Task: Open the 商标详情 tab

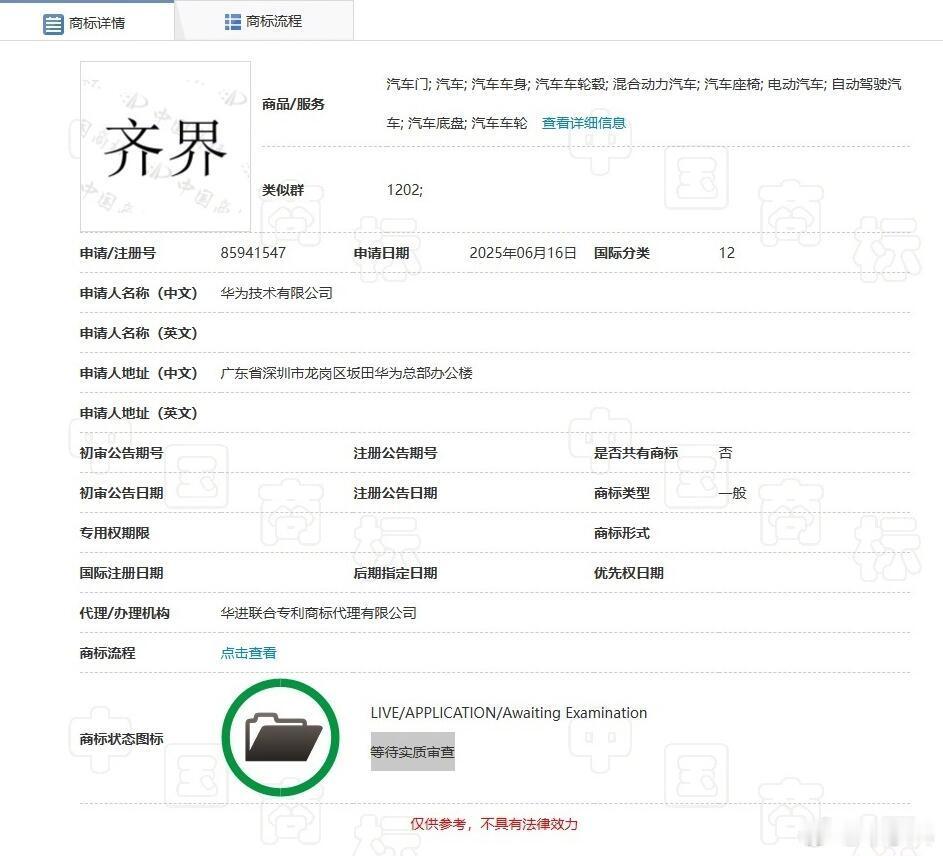Action: click(87, 22)
